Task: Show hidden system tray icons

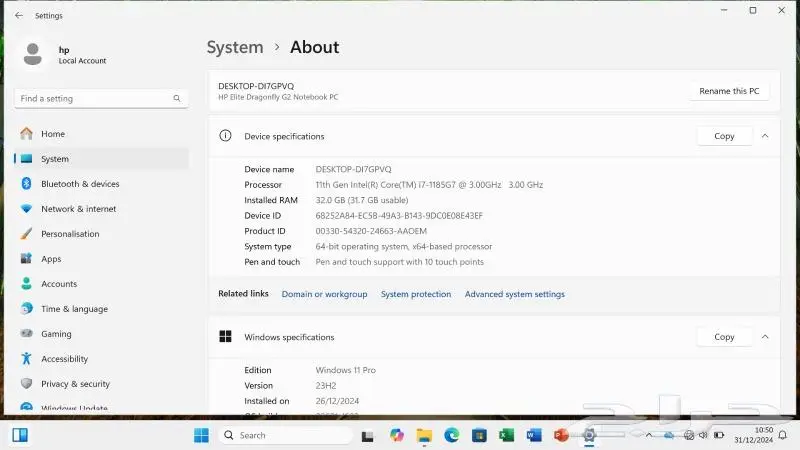Action: click(x=649, y=435)
